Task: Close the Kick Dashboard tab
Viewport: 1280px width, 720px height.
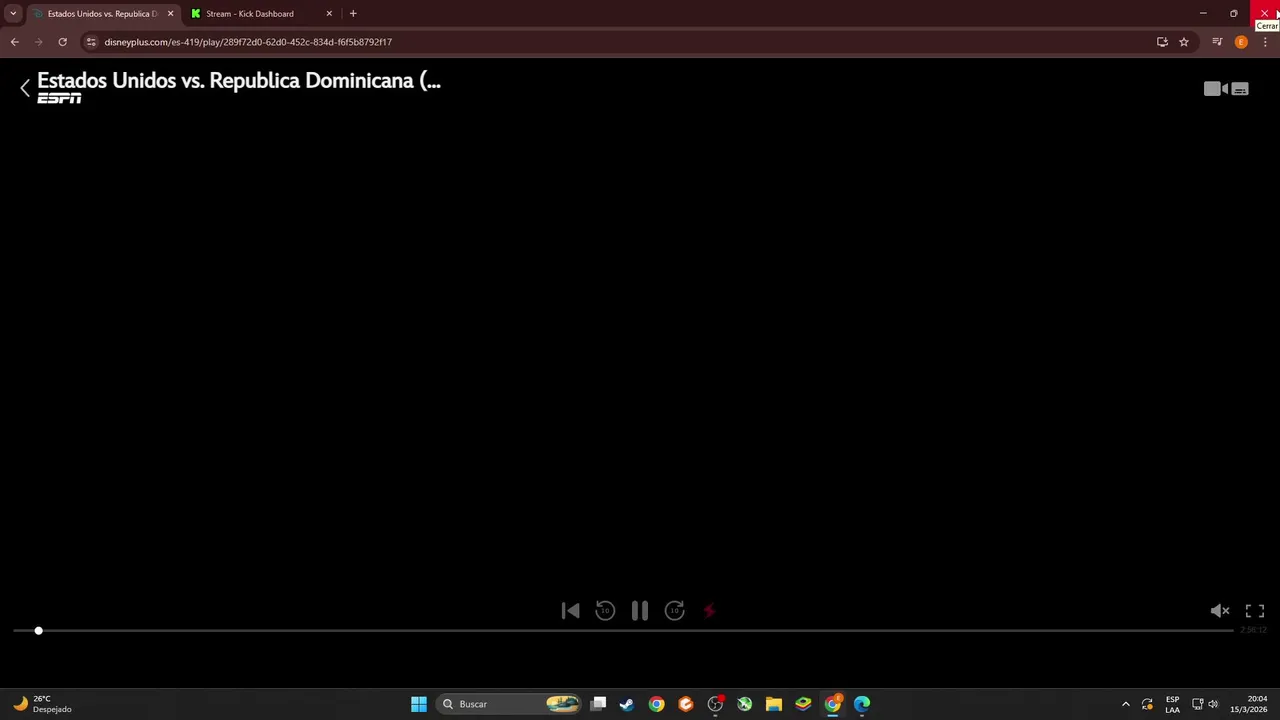Action: point(329,14)
